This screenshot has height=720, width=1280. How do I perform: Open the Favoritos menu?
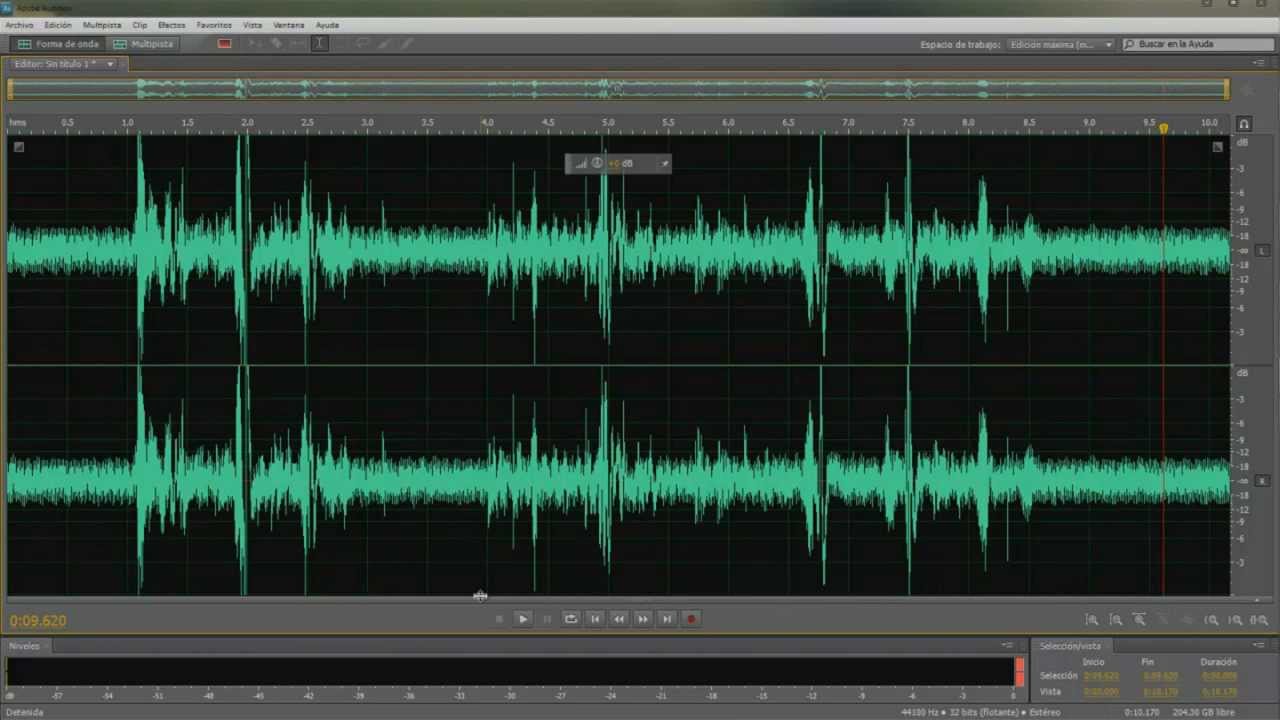214,25
